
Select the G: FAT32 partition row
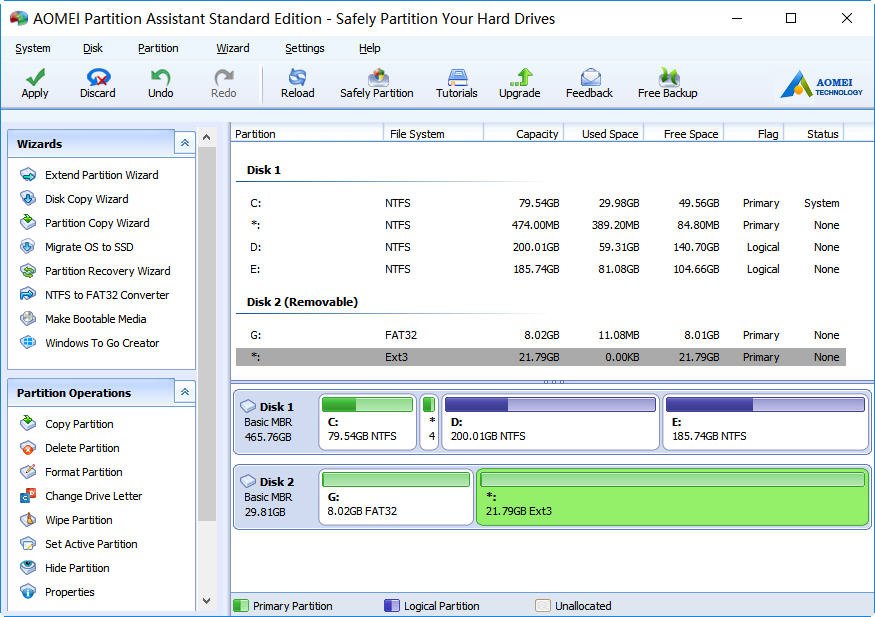coord(541,335)
